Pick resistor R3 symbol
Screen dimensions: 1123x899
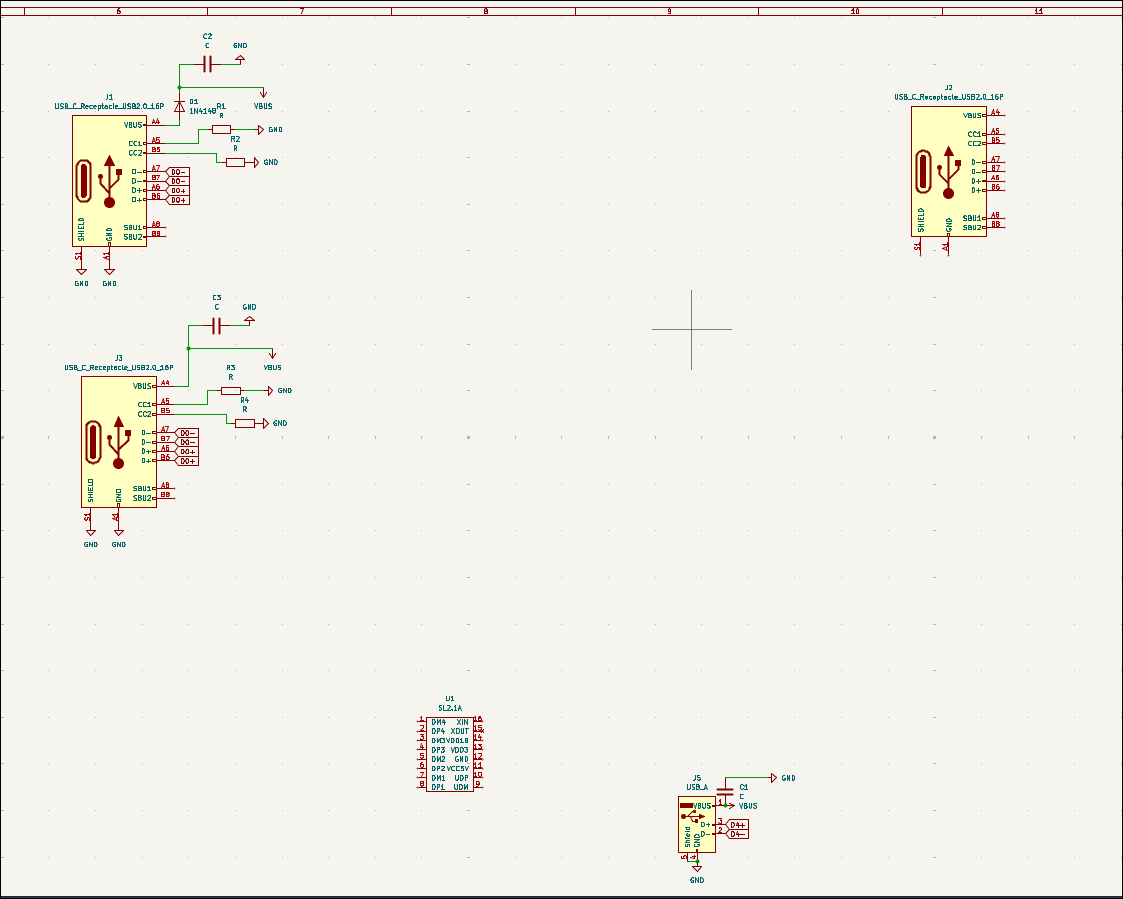[x=231, y=391]
